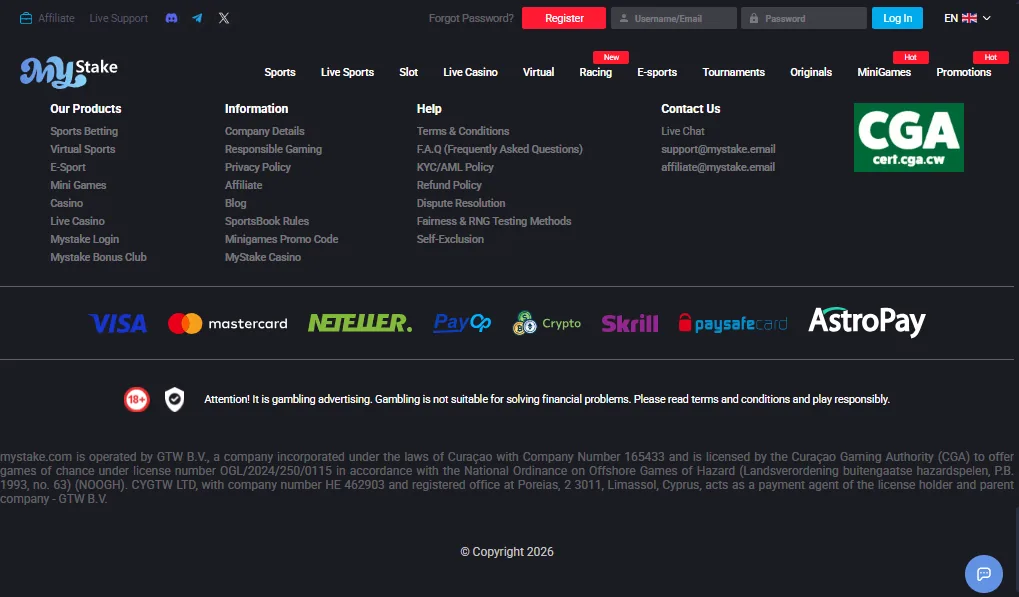Open the Sports menu

[x=280, y=72]
